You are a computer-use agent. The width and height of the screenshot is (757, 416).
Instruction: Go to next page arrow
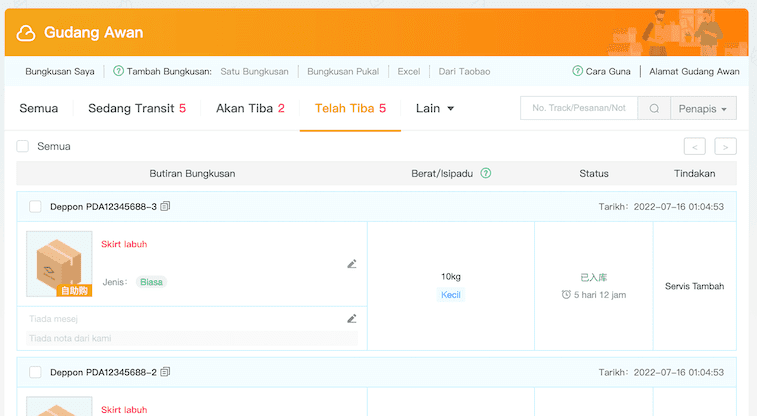[726, 146]
